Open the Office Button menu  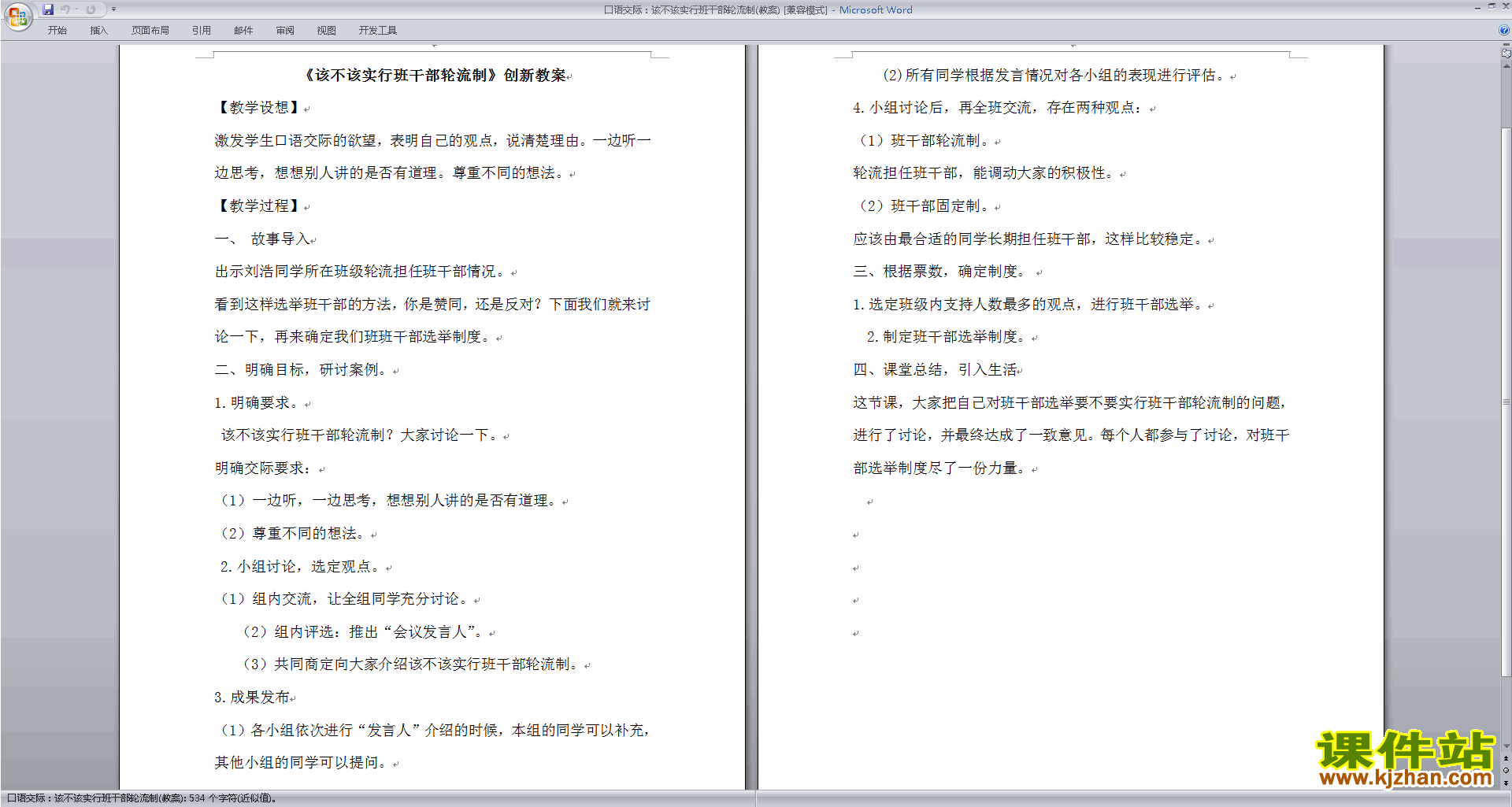[x=17, y=16]
